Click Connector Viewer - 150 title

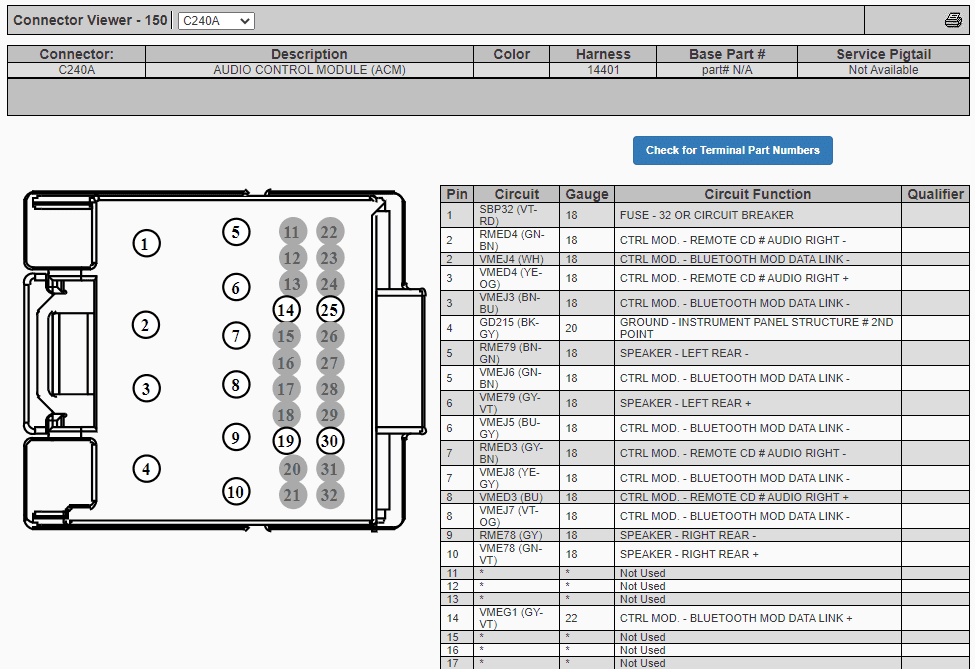click(90, 21)
